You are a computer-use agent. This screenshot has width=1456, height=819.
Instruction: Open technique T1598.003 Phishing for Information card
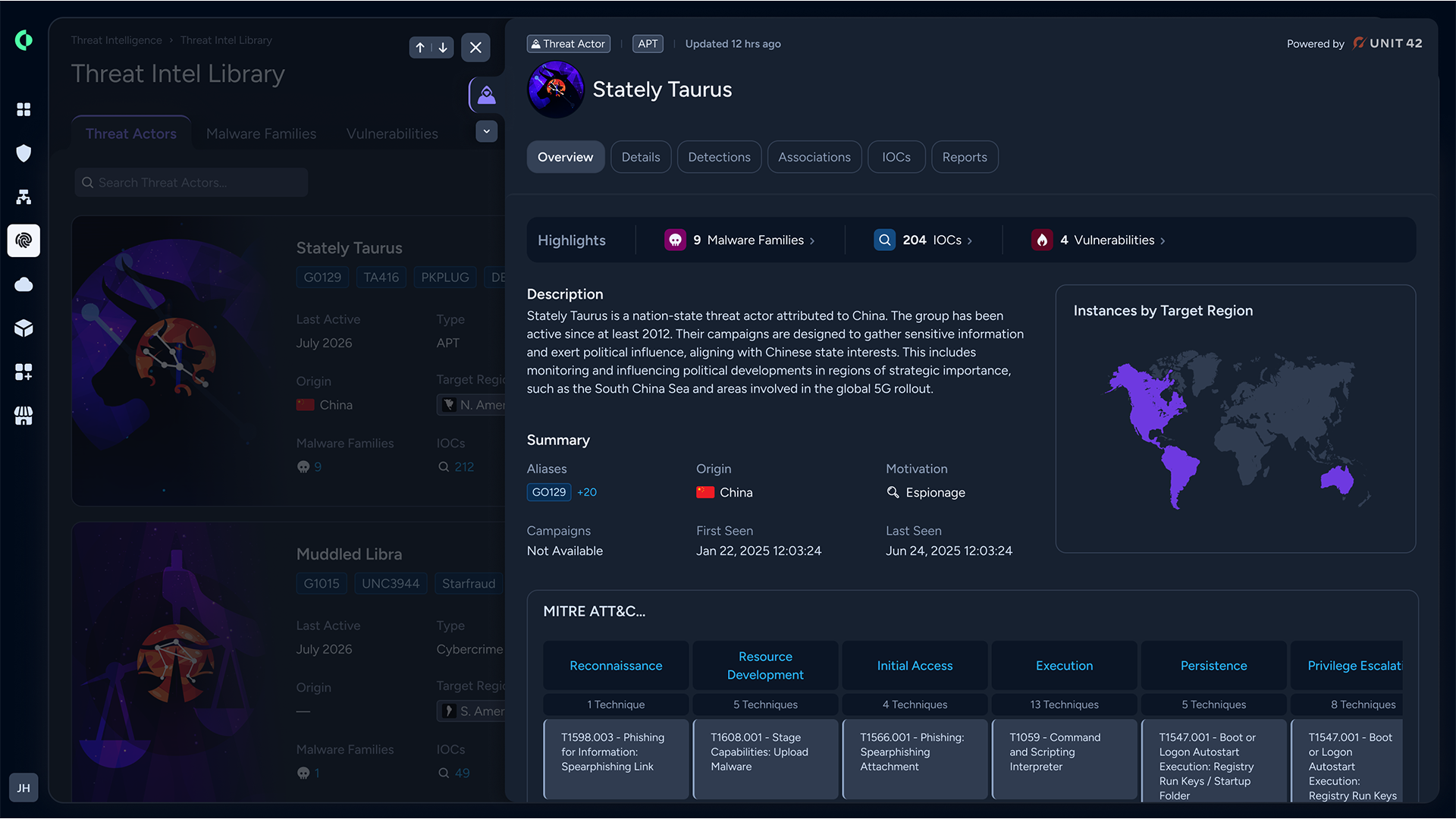pos(616,759)
